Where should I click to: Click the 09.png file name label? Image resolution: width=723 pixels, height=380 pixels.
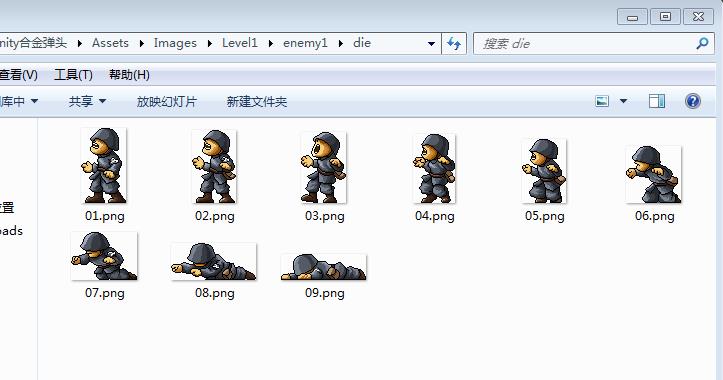(325, 293)
